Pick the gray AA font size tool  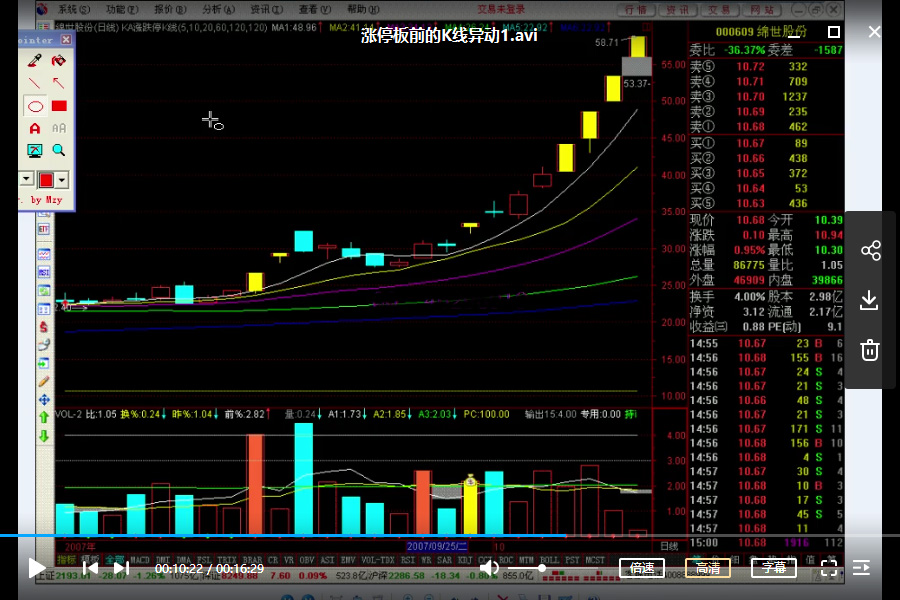[59, 128]
